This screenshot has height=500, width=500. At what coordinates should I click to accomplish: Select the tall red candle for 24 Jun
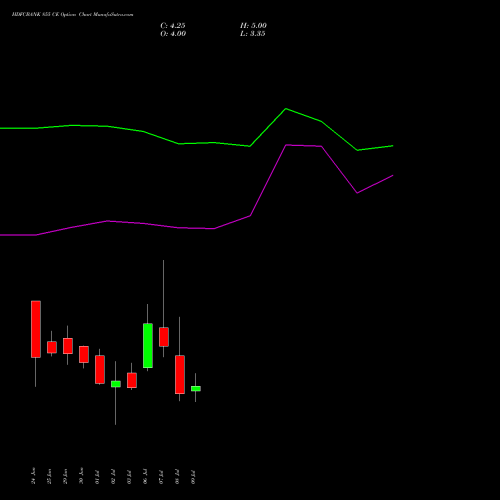36,329
